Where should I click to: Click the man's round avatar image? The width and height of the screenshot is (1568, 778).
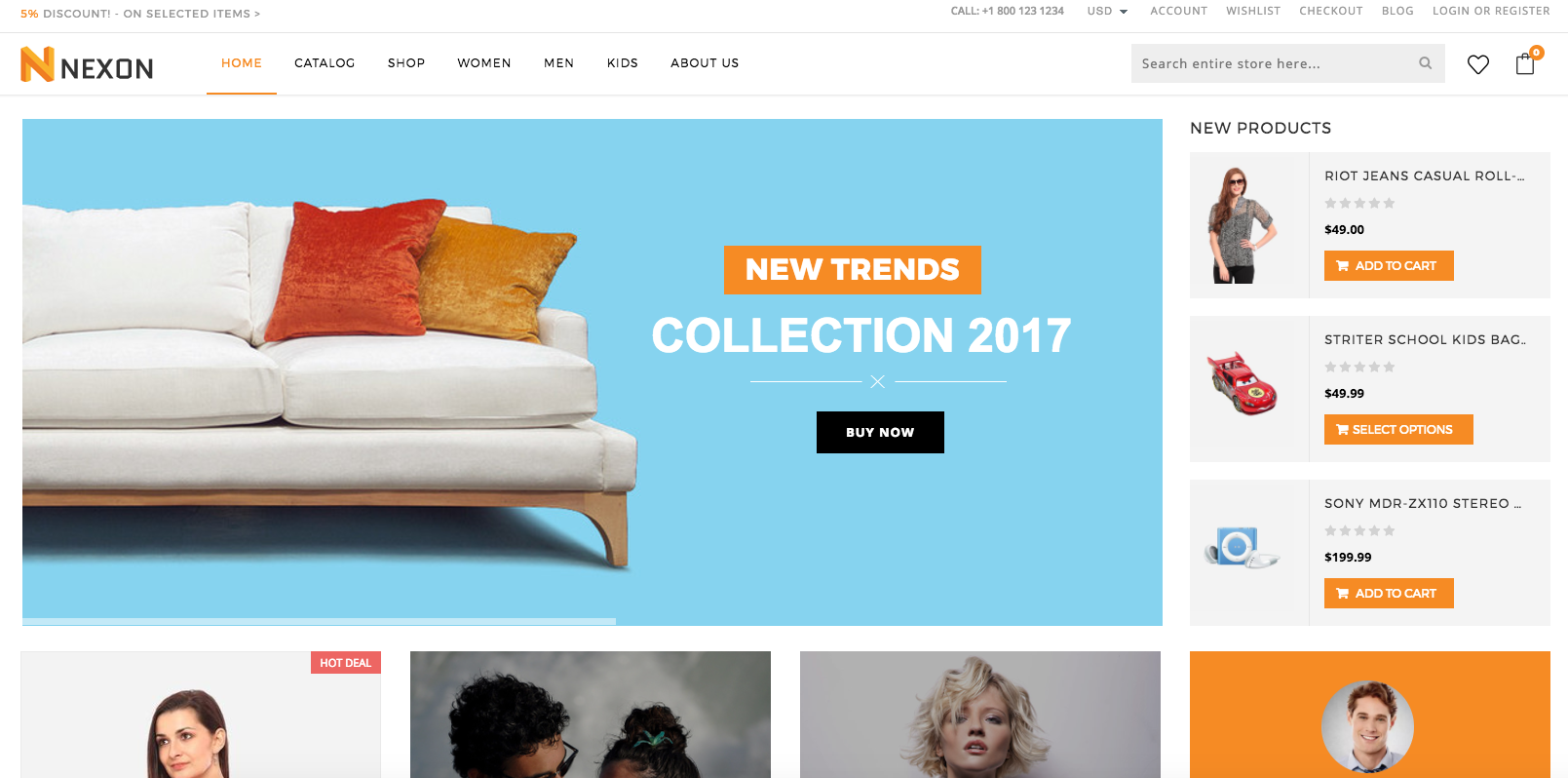[x=1367, y=726]
